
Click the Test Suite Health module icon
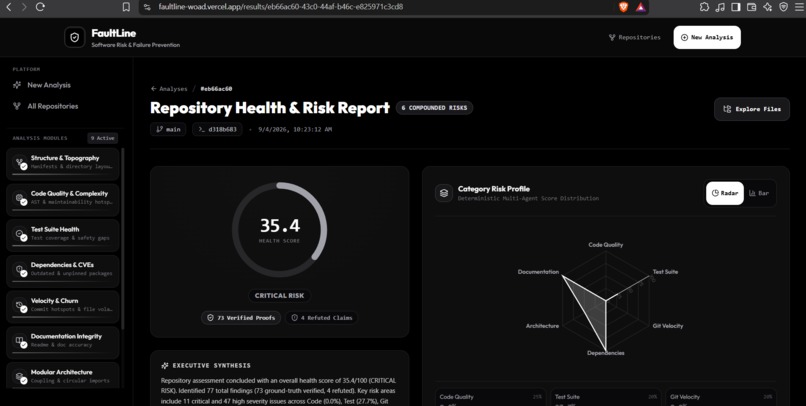[20, 234]
